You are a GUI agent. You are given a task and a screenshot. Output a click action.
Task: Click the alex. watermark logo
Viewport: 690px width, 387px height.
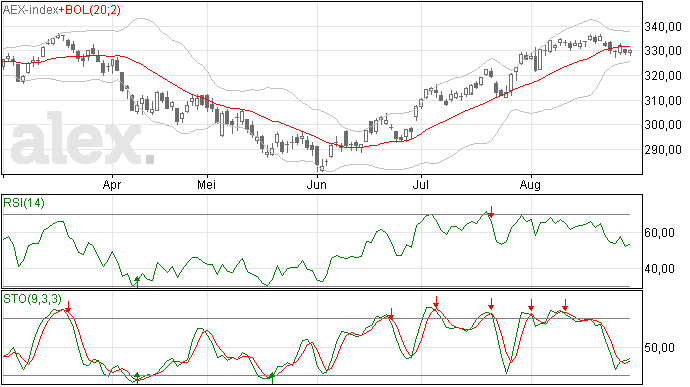coord(83,139)
